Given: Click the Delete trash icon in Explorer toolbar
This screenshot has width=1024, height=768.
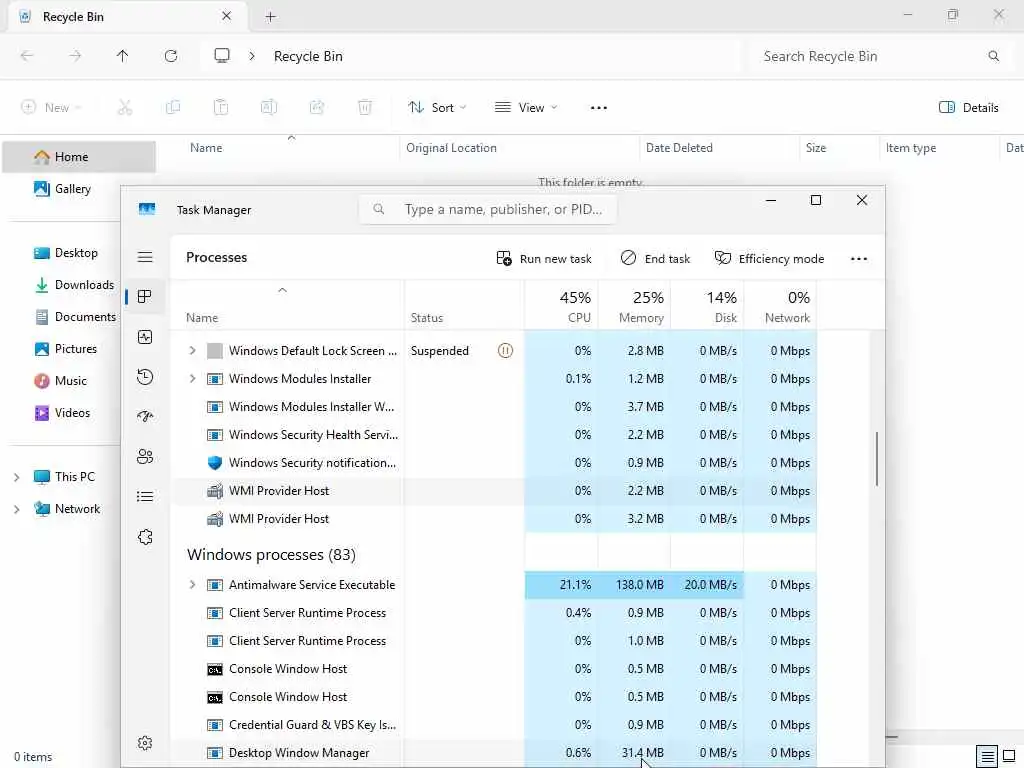Looking at the screenshot, I should [365, 108].
